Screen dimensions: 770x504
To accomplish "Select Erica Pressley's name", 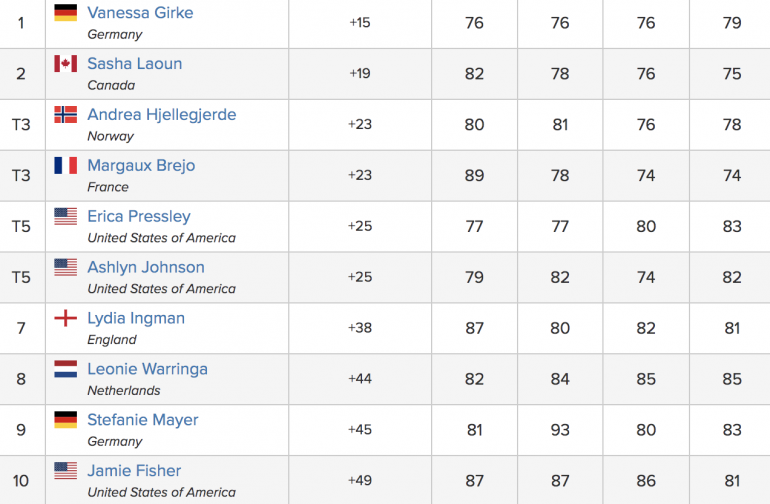I will coord(139,217).
